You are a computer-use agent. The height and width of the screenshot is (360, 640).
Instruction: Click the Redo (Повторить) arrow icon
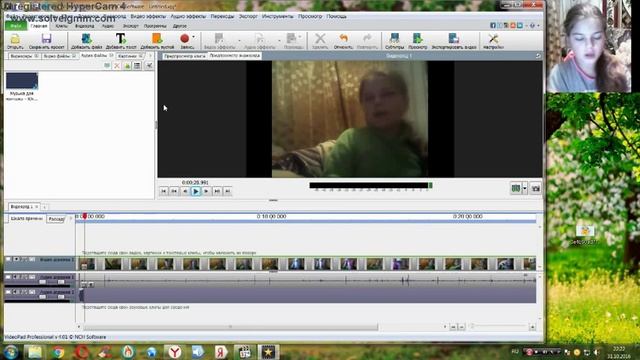coord(367,38)
